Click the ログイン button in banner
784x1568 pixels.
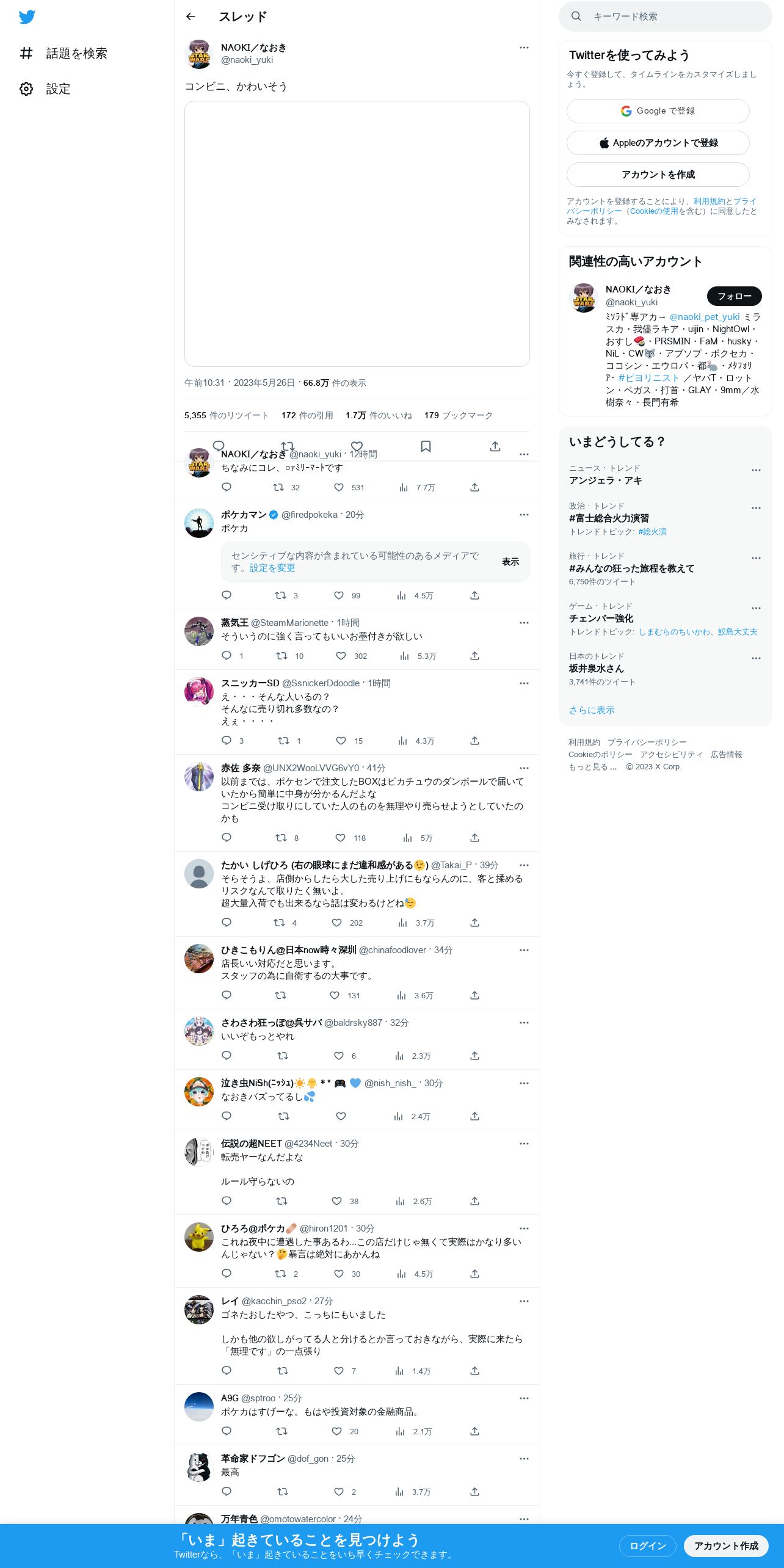click(x=647, y=1545)
